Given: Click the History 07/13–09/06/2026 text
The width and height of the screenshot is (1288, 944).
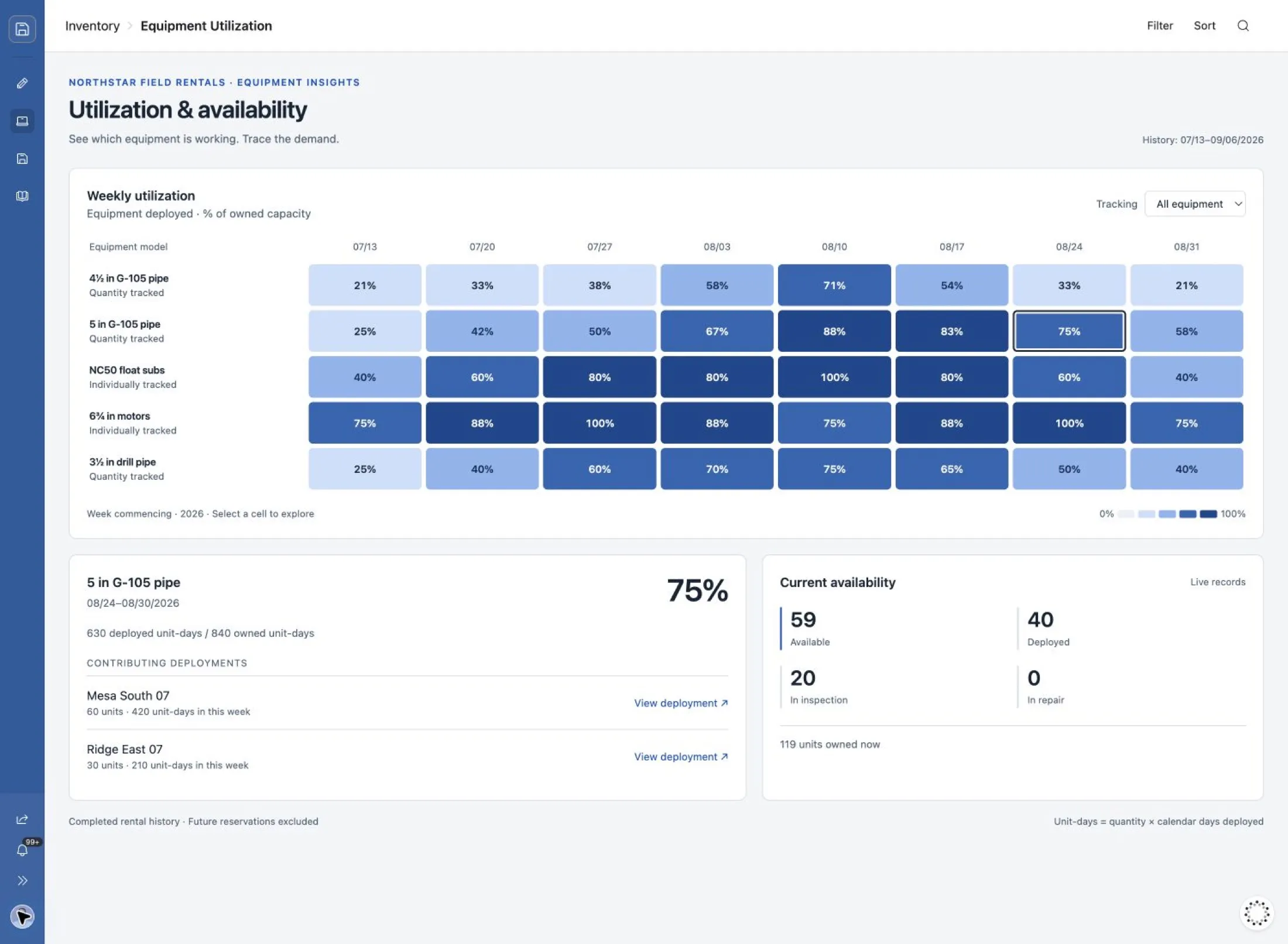Looking at the screenshot, I should [1203, 140].
